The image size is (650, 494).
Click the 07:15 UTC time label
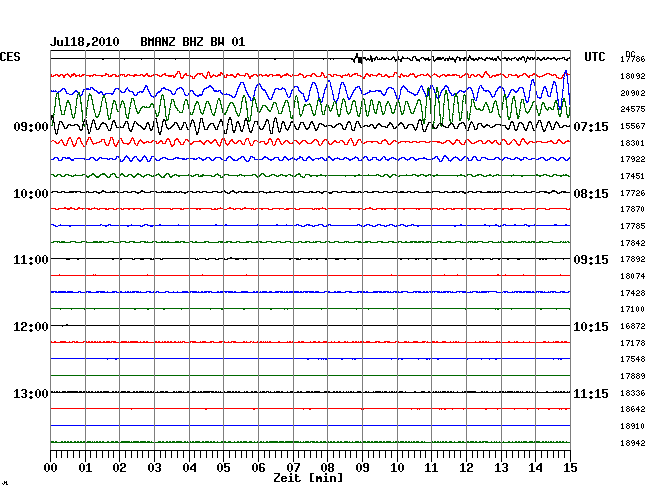(x=591, y=127)
